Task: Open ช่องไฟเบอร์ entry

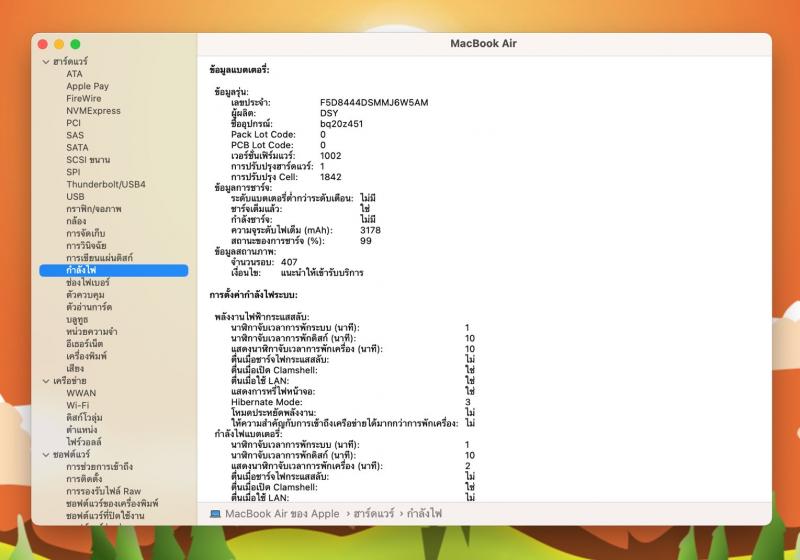Action: (88, 282)
